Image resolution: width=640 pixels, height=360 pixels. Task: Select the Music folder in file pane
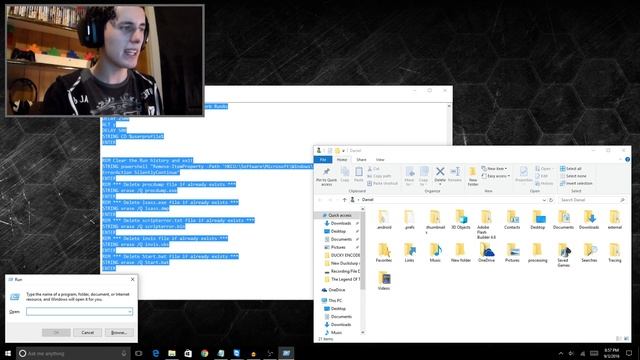(x=435, y=253)
